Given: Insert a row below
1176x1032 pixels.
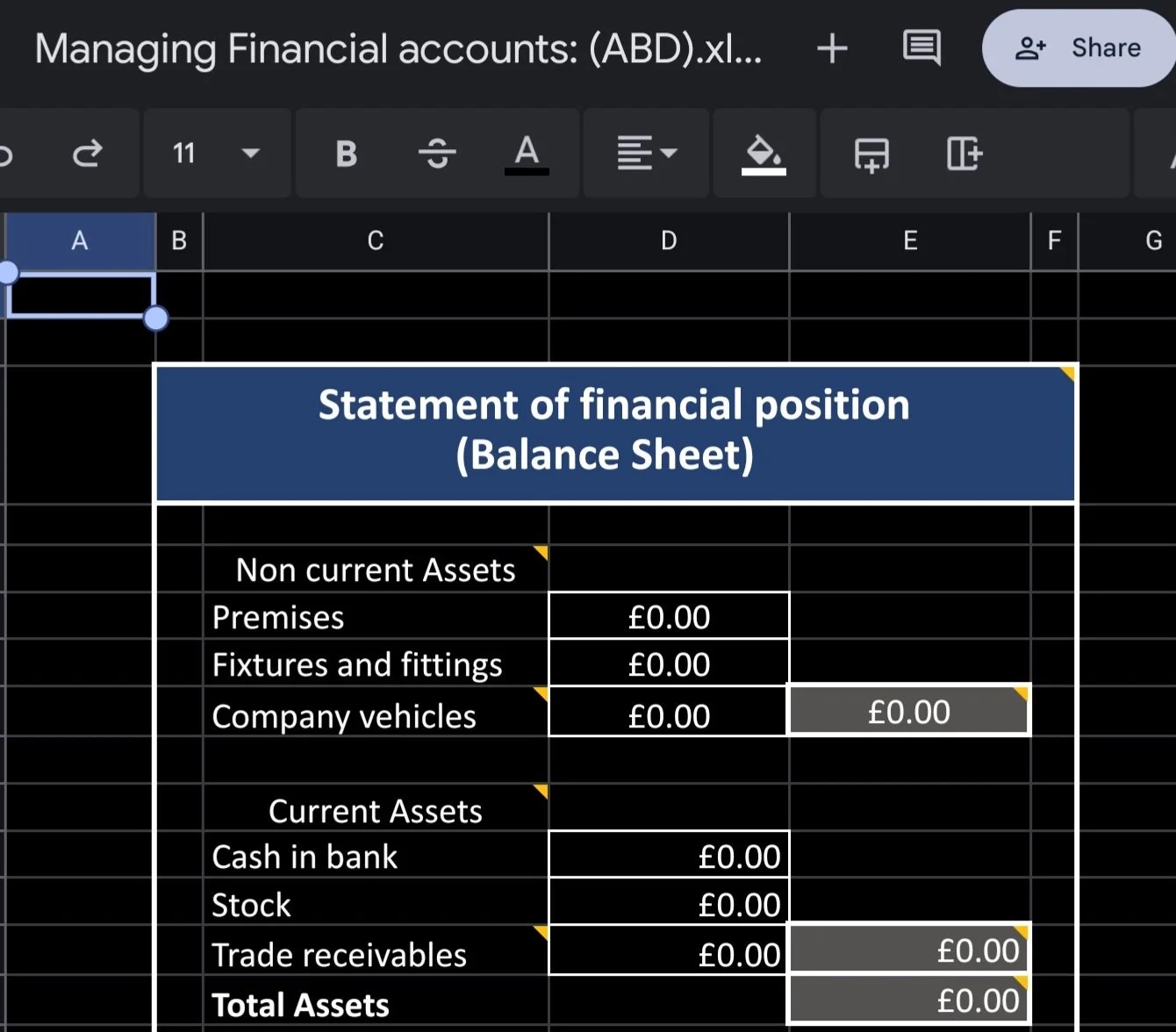Looking at the screenshot, I should click(871, 154).
